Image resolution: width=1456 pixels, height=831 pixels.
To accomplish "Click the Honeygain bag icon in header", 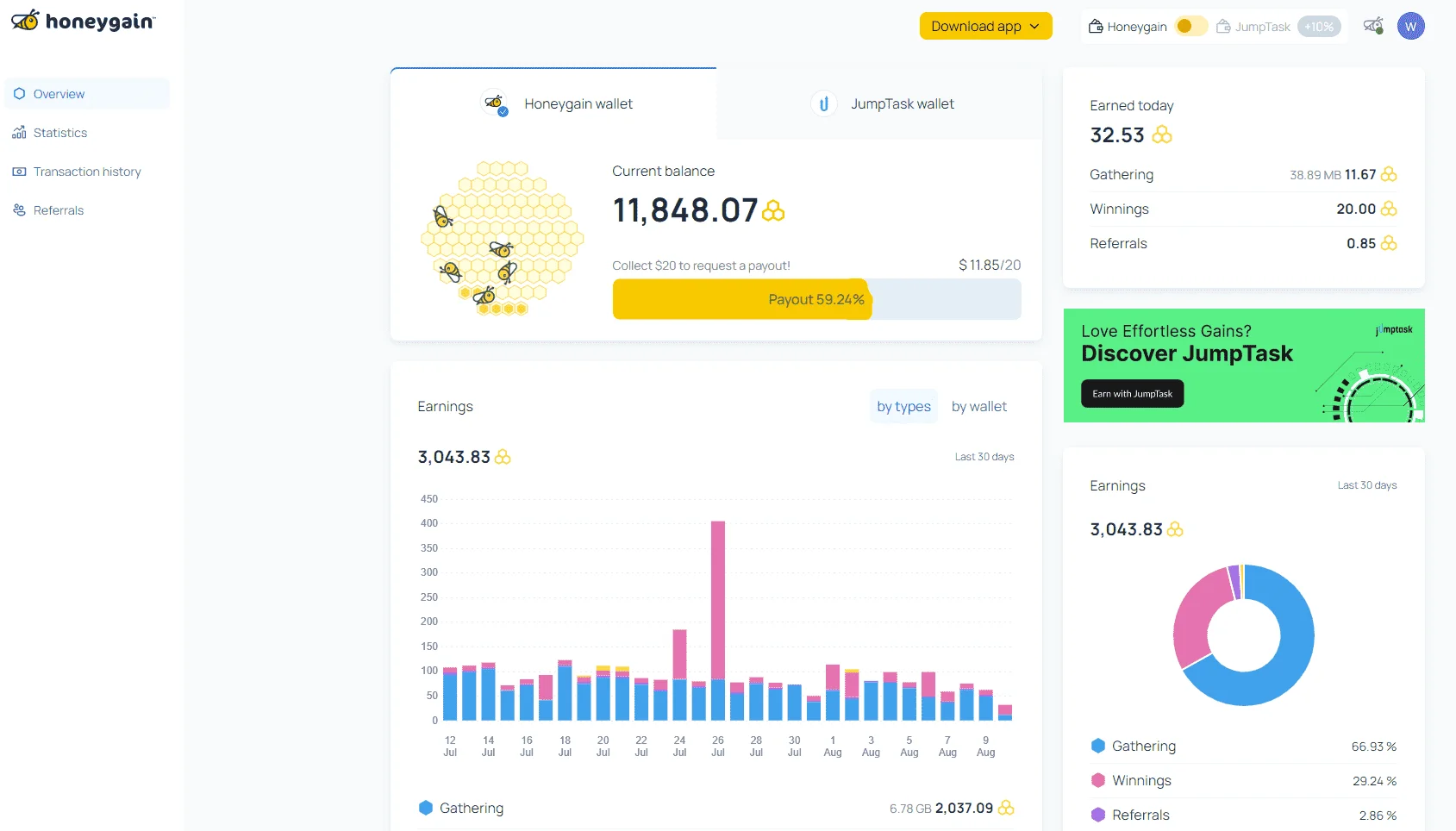I will click(x=1096, y=27).
